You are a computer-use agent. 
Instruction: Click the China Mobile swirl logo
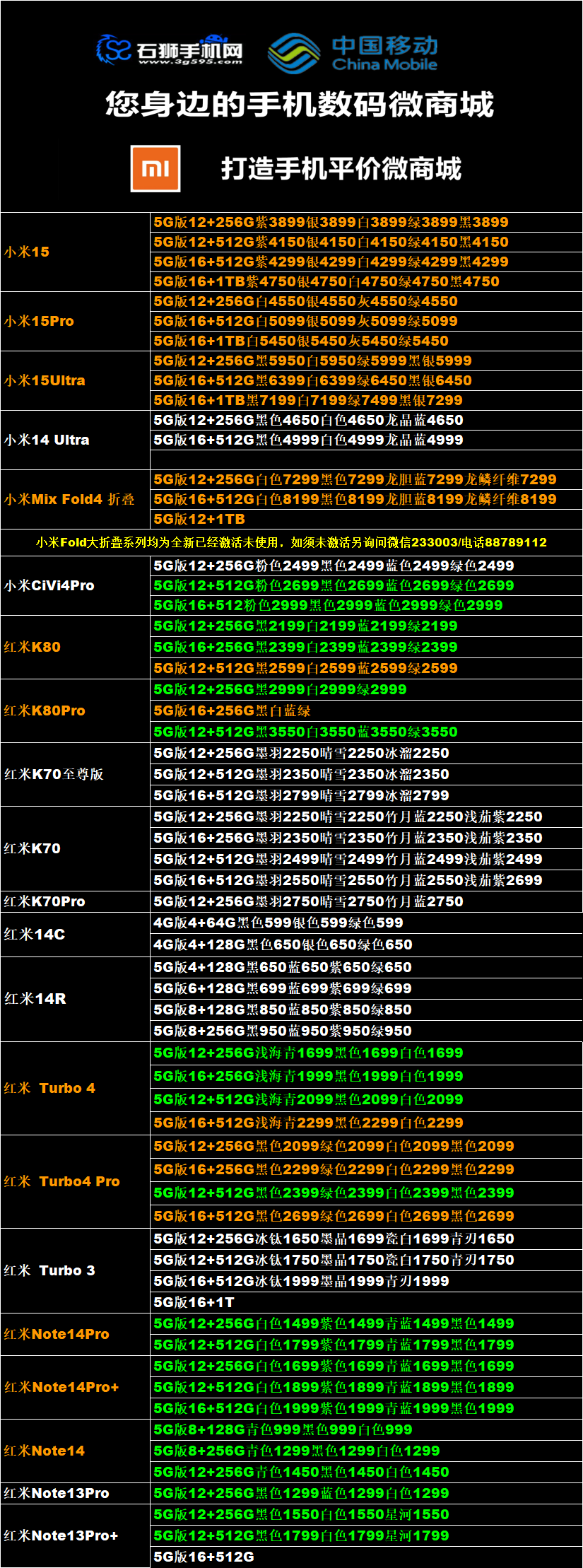pos(293,54)
